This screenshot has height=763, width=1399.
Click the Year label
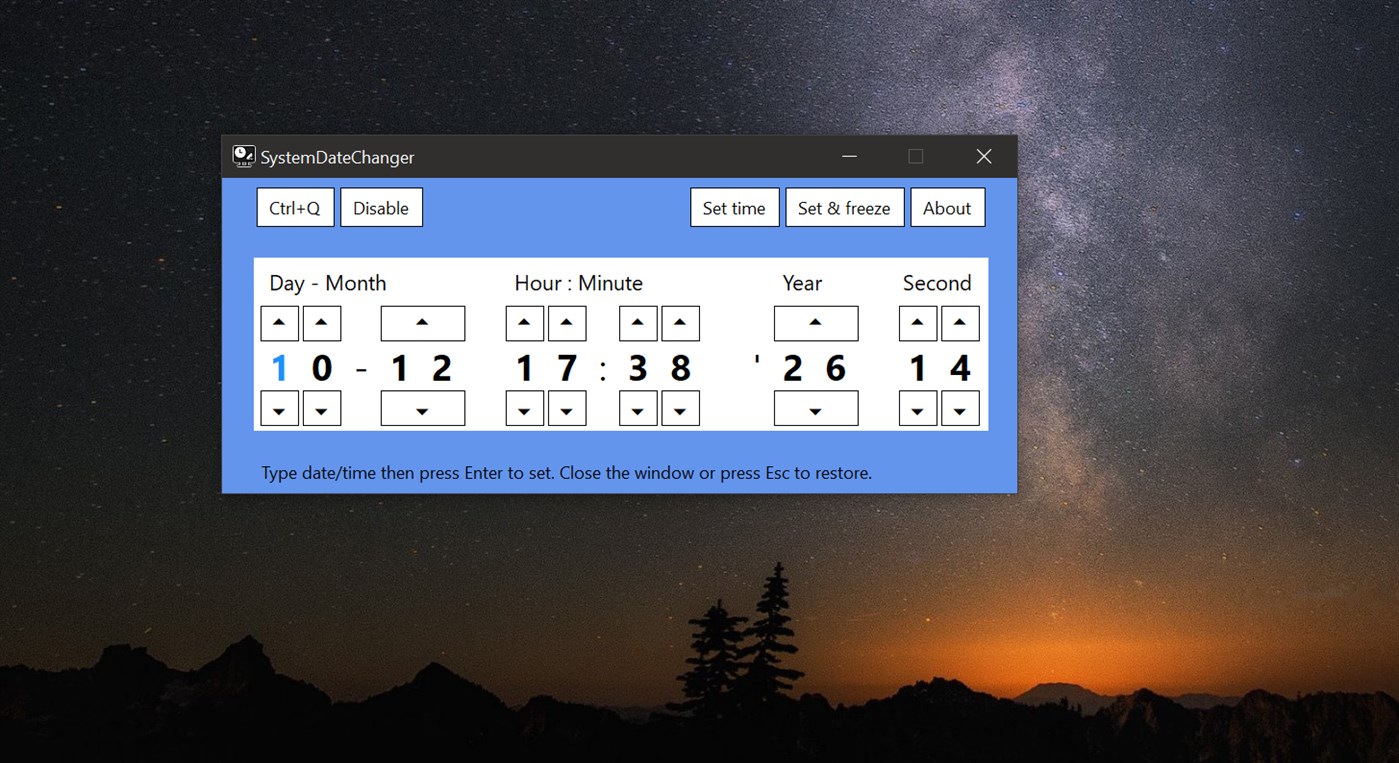pos(802,283)
